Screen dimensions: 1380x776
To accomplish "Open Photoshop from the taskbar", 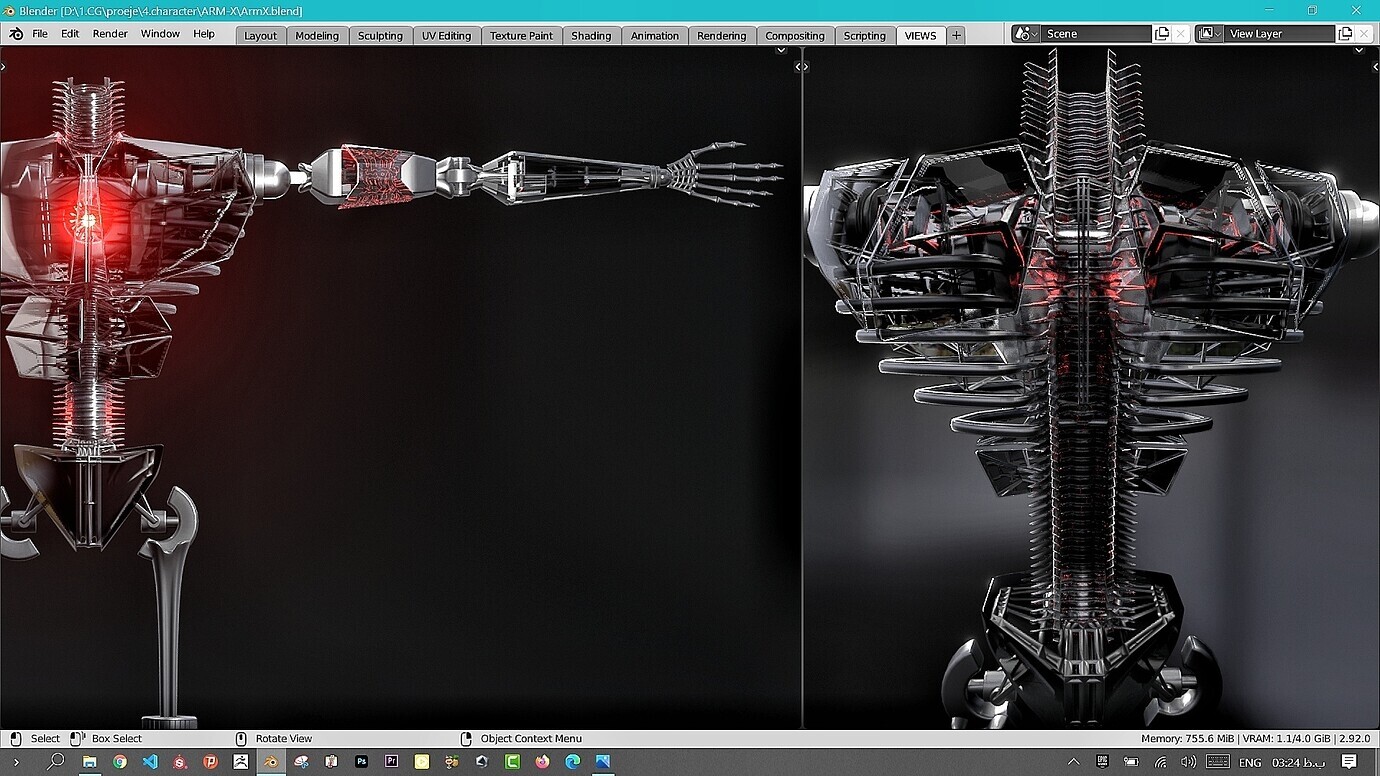I will pos(361,763).
